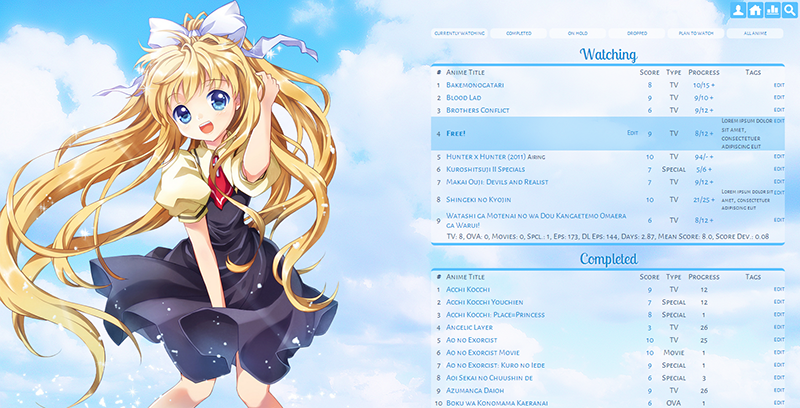The height and width of the screenshot is (408, 800).
Task: Open the Angelic Layer anime link
Action: coord(469,327)
